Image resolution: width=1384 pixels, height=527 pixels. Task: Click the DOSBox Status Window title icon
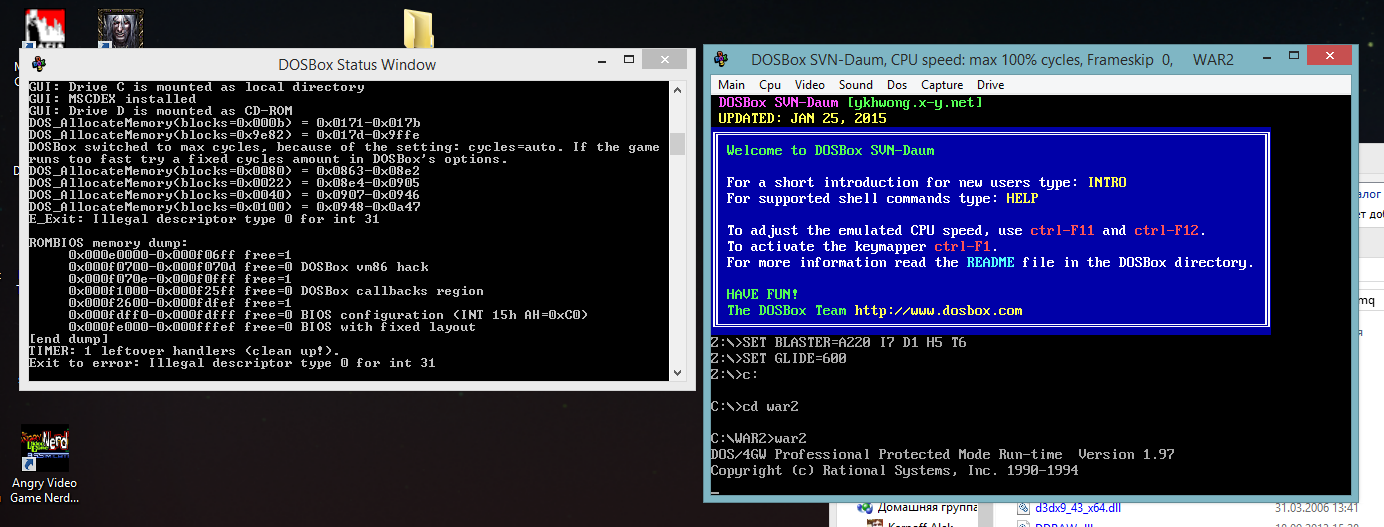point(39,64)
